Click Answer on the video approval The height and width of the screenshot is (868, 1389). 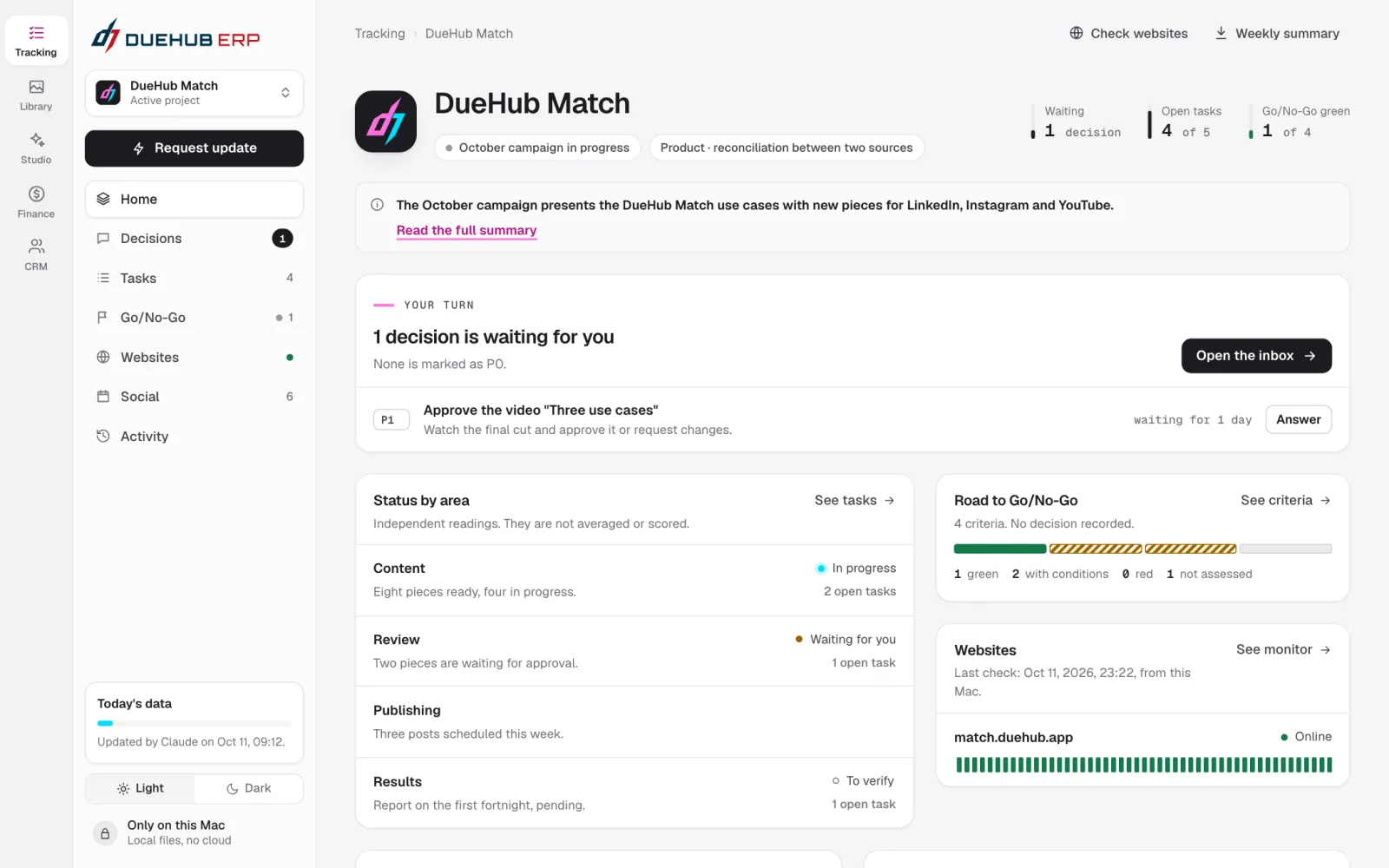[x=1298, y=419]
